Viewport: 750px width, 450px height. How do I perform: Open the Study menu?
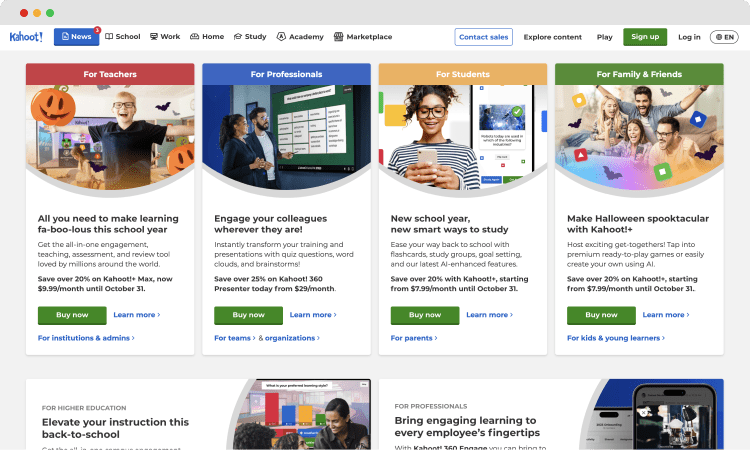point(250,37)
